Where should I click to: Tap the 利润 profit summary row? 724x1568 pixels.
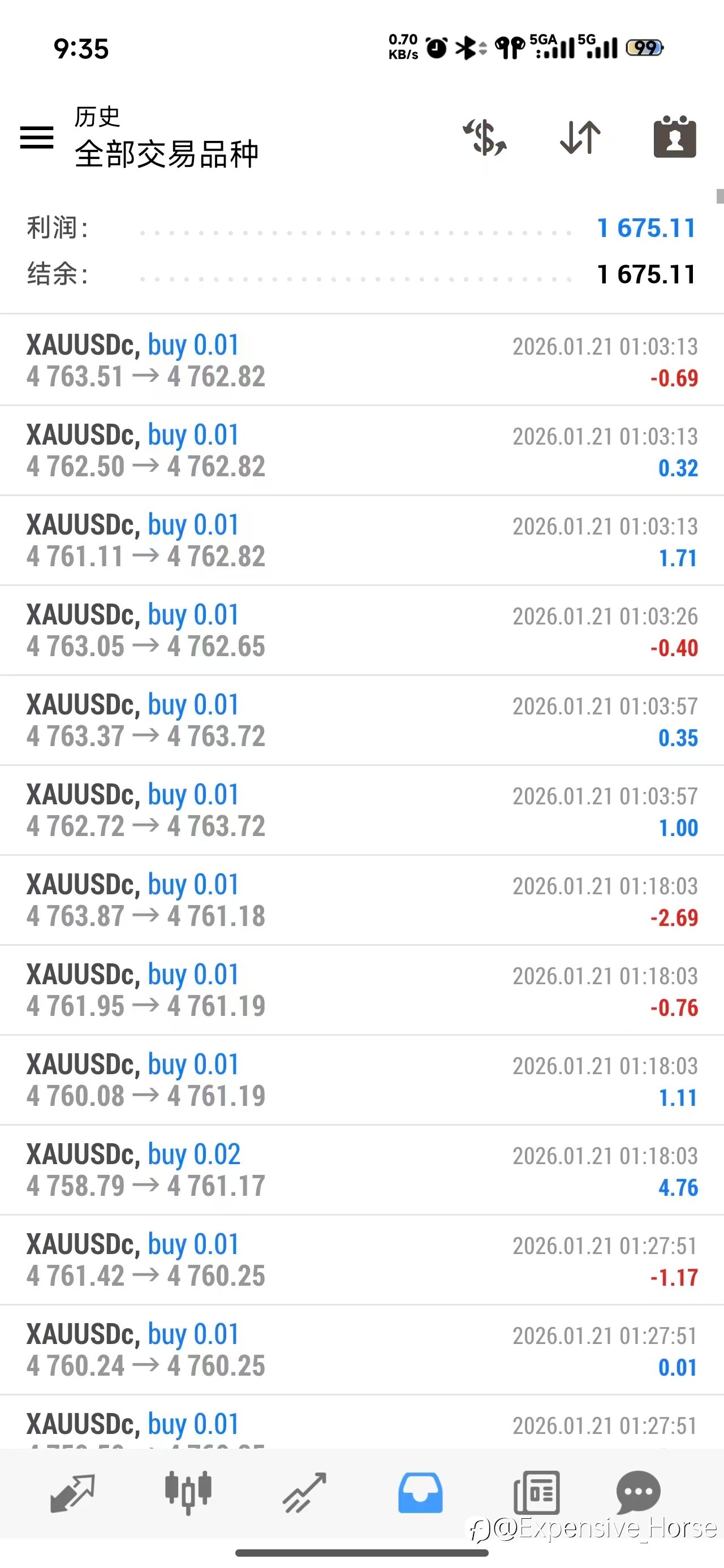click(x=361, y=229)
